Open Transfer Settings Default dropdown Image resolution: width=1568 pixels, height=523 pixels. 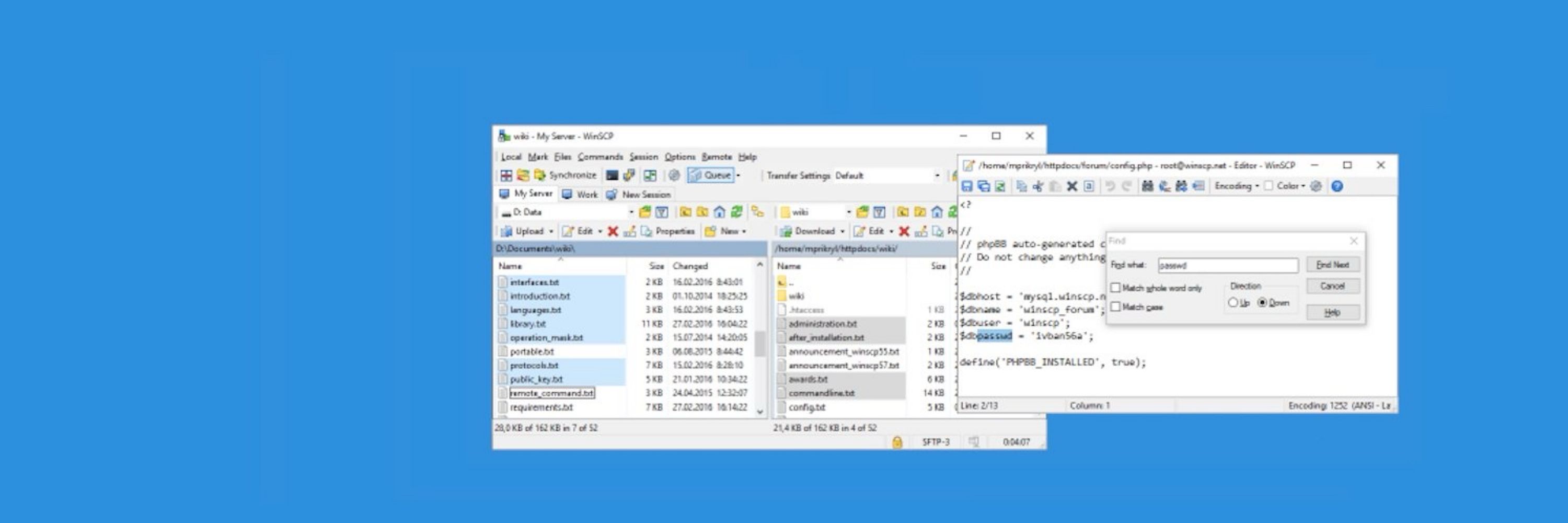point(937,175)
